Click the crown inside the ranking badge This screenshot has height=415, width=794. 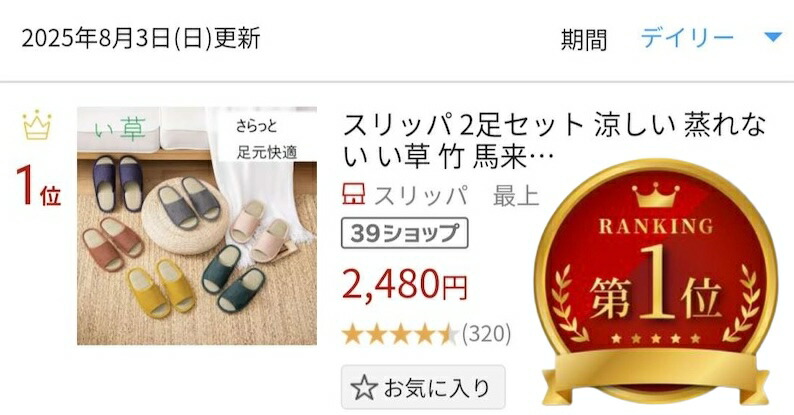pos(656,194)
